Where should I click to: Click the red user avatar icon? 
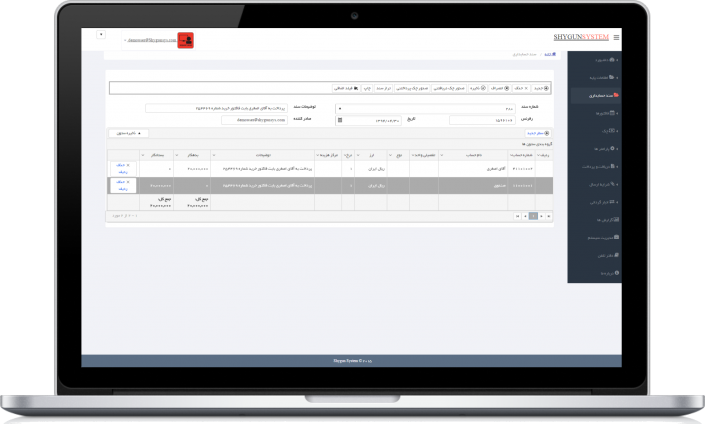tap(184, 41)
